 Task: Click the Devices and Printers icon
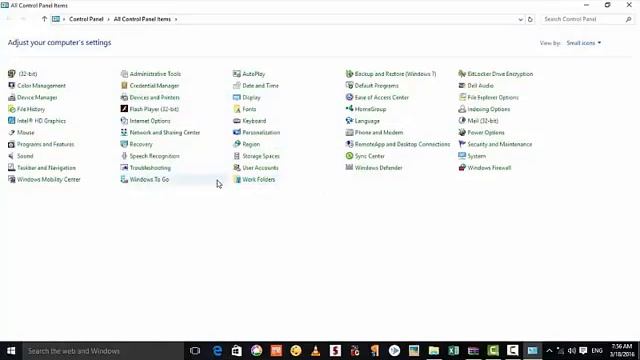124,98
